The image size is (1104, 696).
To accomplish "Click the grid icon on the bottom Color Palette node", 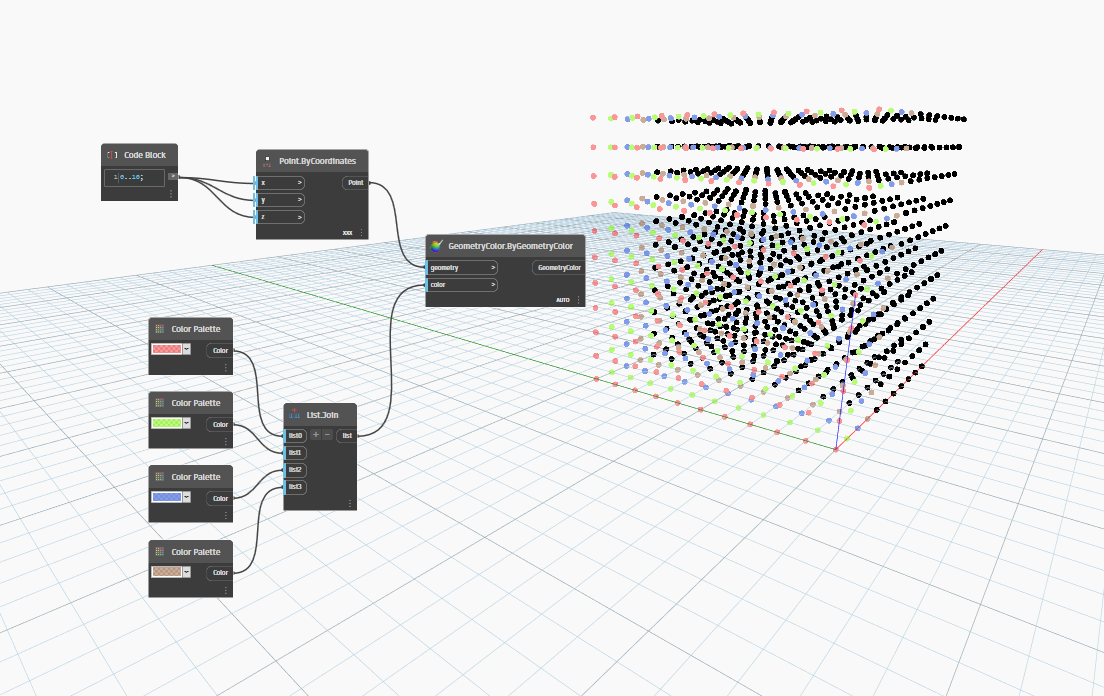I will click(158, 551).
